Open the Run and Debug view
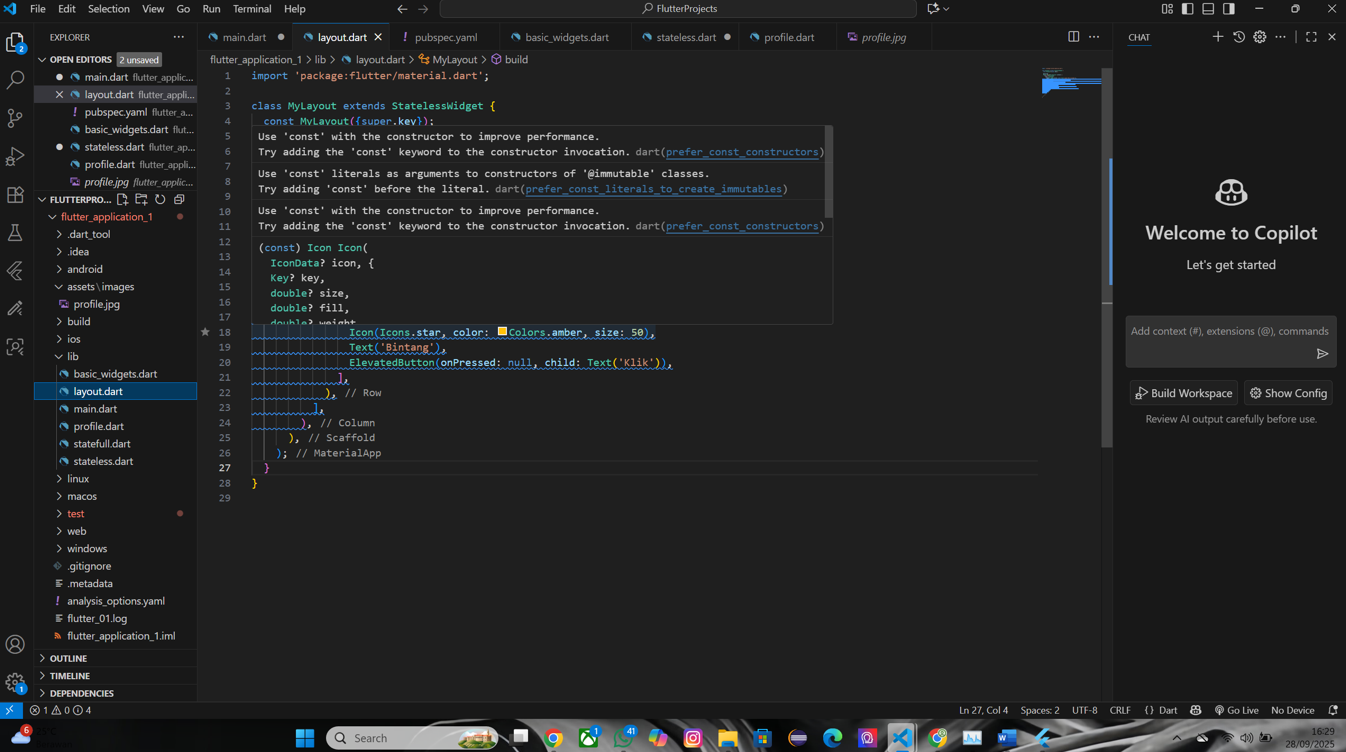 pos(15,156)
